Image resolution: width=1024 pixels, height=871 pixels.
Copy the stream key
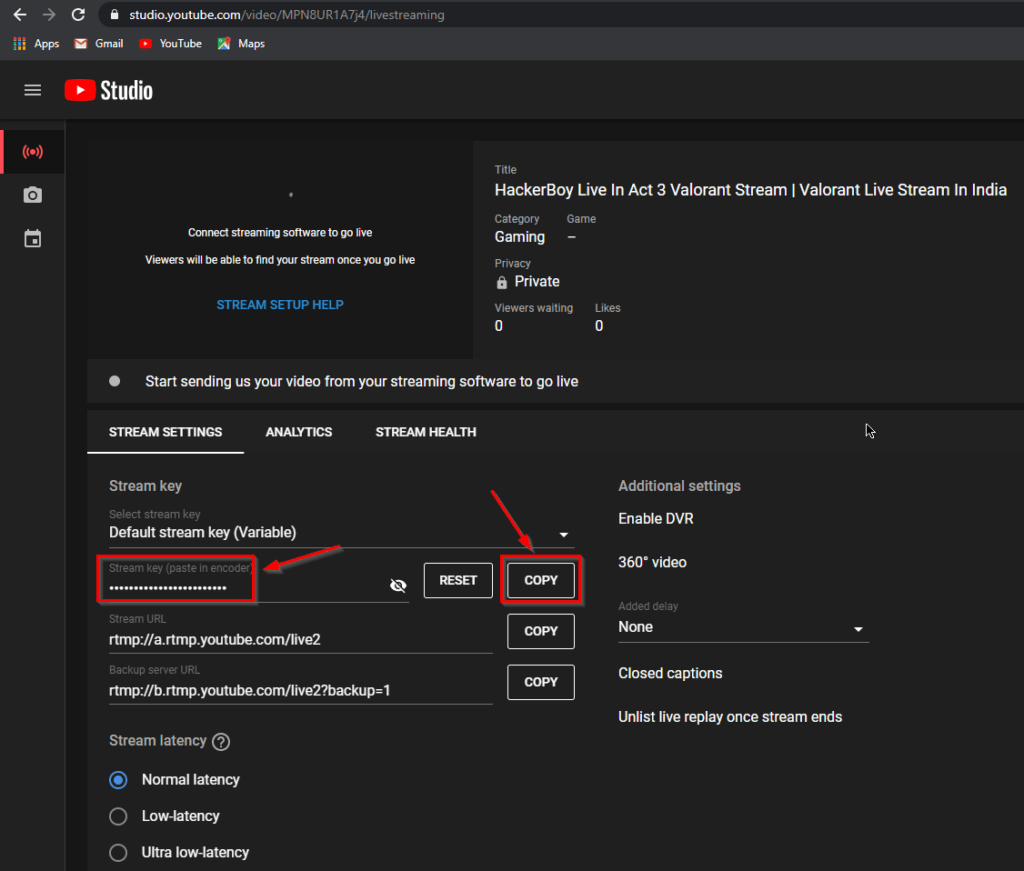coord(541,580)
